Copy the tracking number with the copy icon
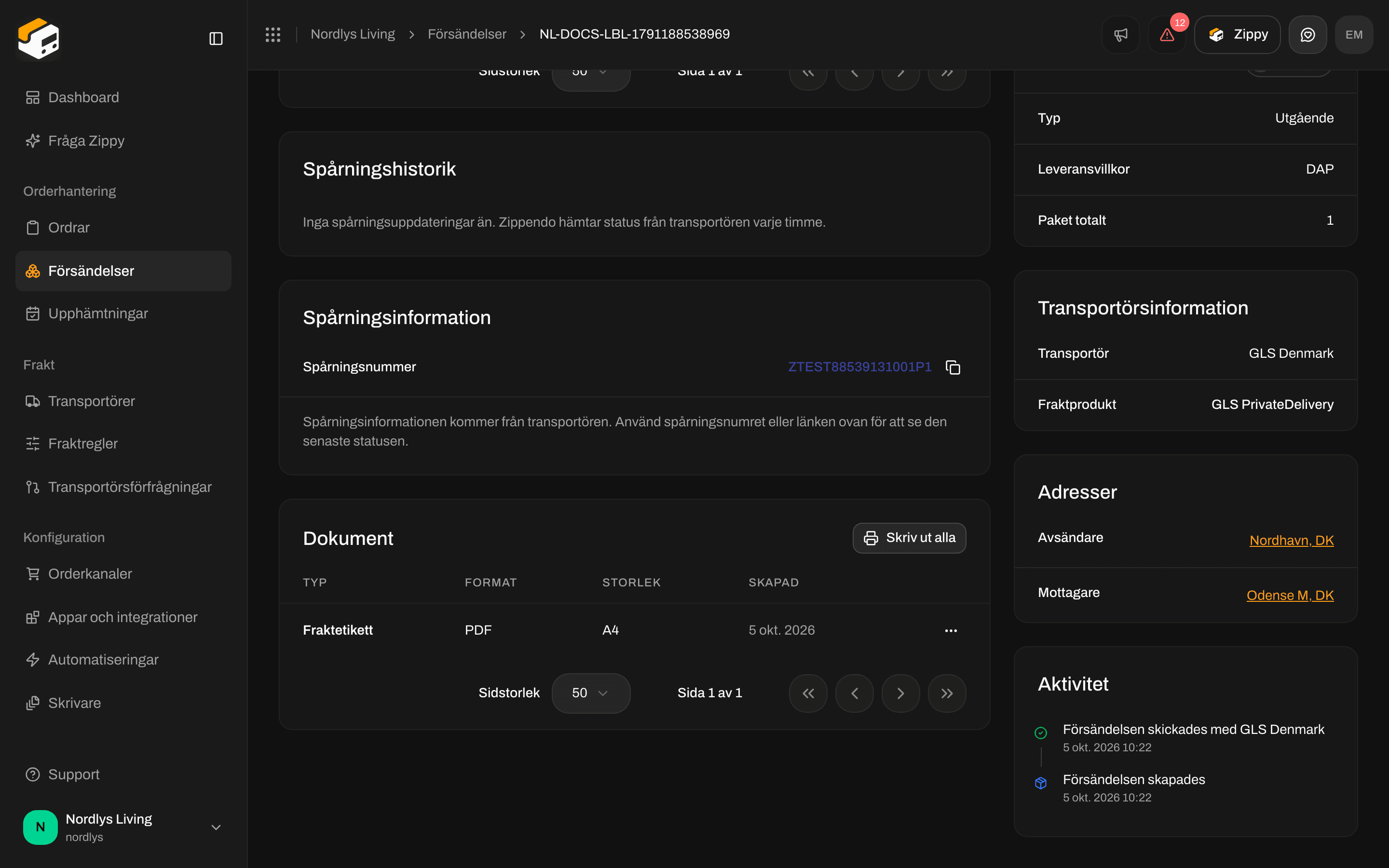 [953, 367]
